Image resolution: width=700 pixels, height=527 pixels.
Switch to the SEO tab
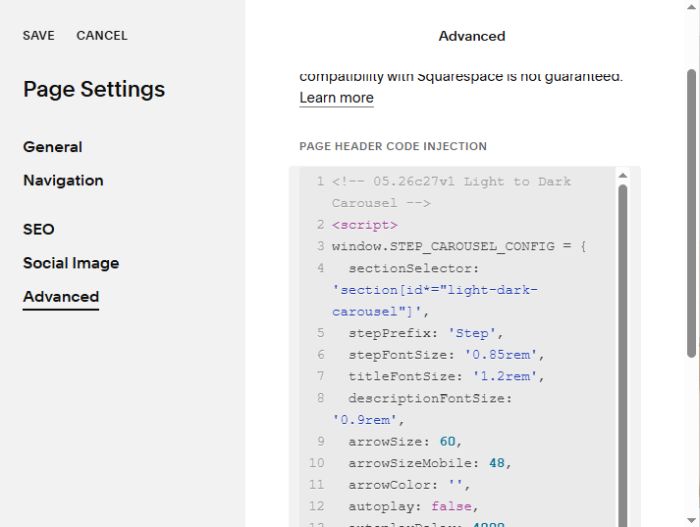(x=39, y=230)
